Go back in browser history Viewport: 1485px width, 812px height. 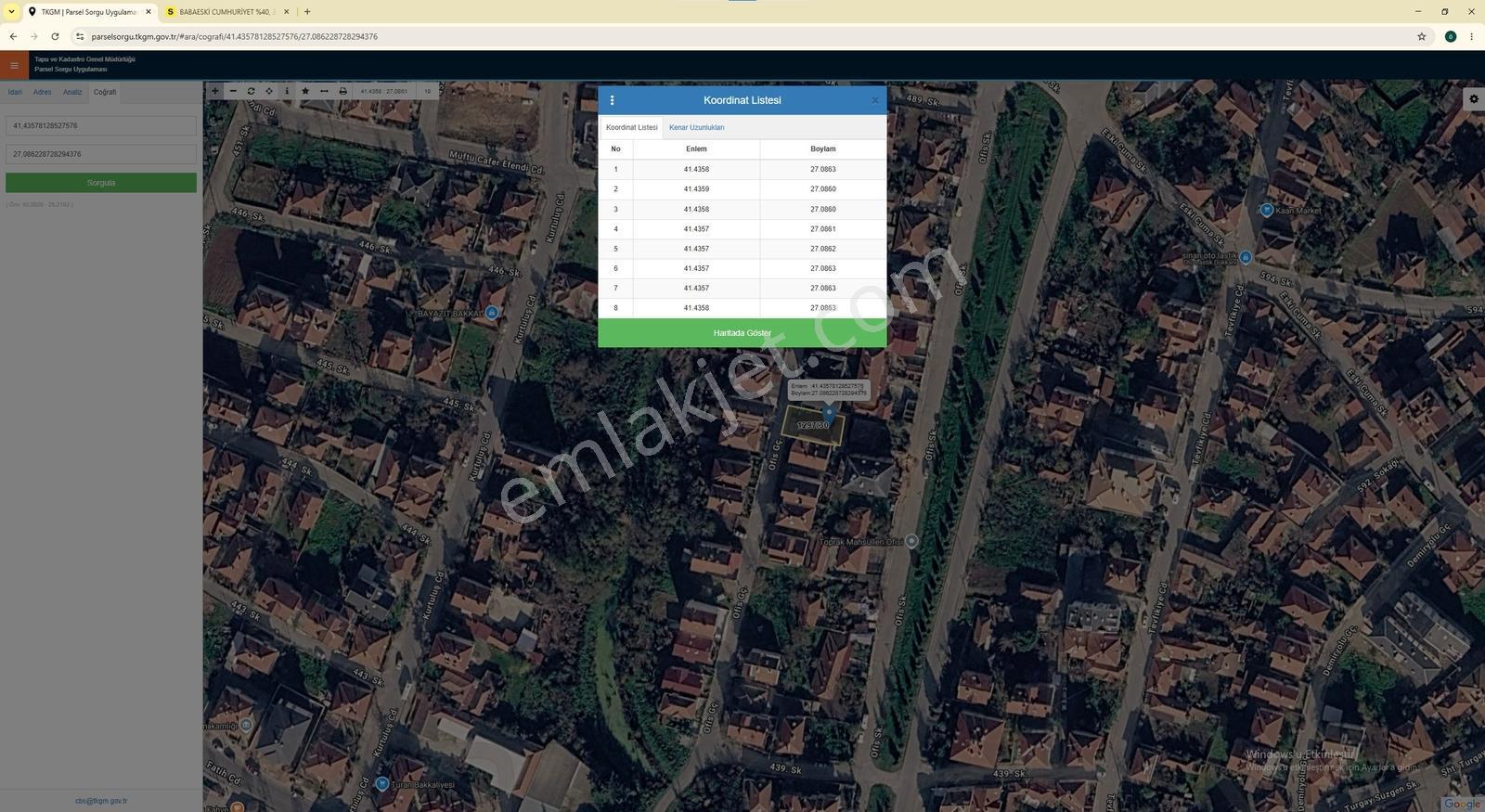13,36
